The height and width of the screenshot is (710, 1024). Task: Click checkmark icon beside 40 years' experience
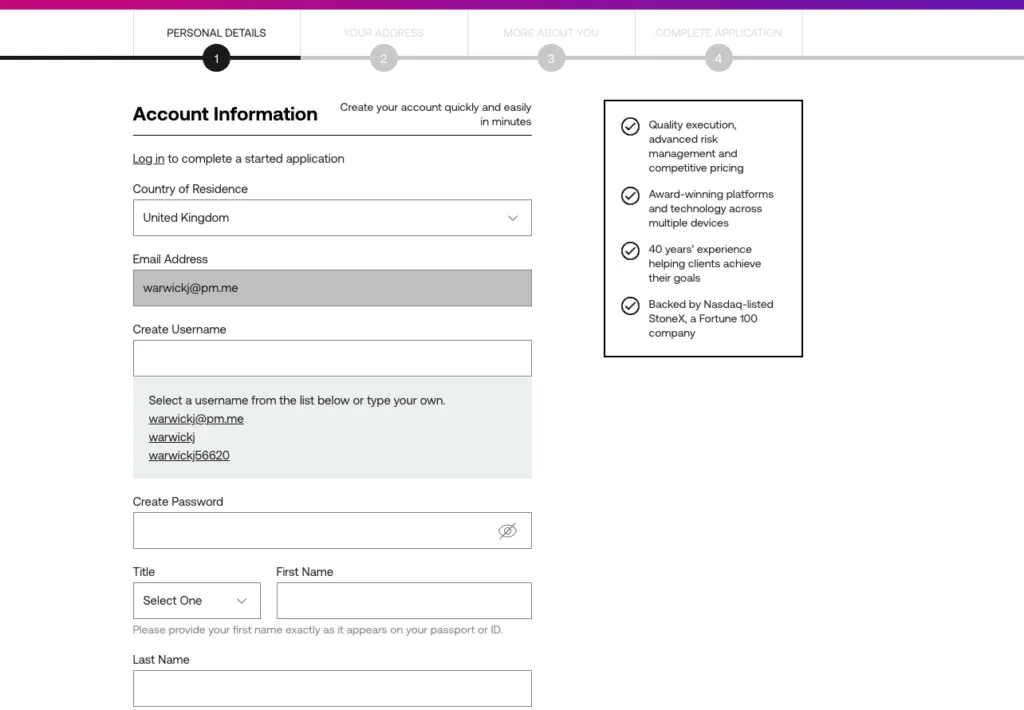tap(630, 251)
